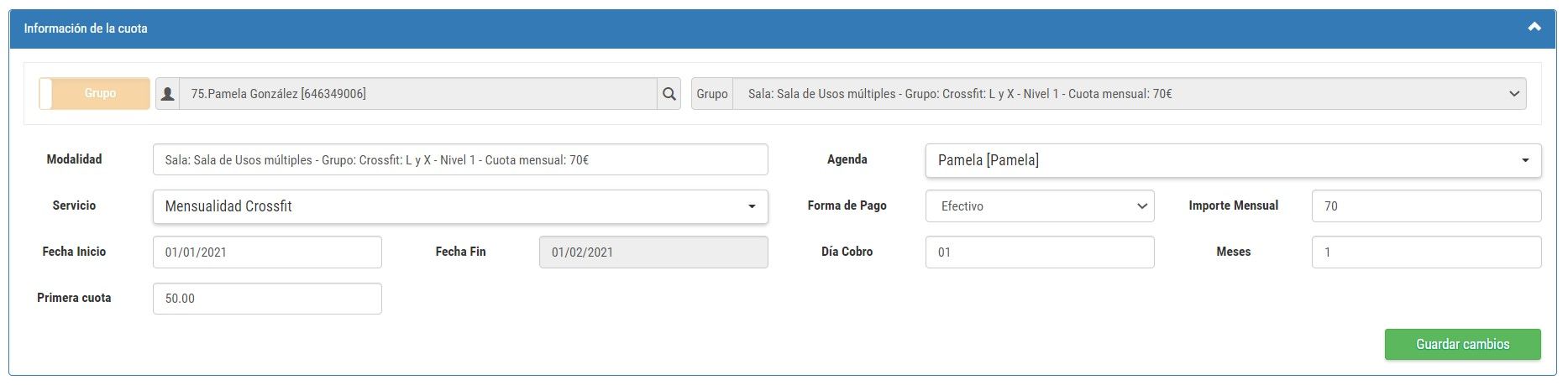Screen dimensions: 1568x385
Task: Click the Importe Mensual field showing 70
Action: tap(1426, 206)
